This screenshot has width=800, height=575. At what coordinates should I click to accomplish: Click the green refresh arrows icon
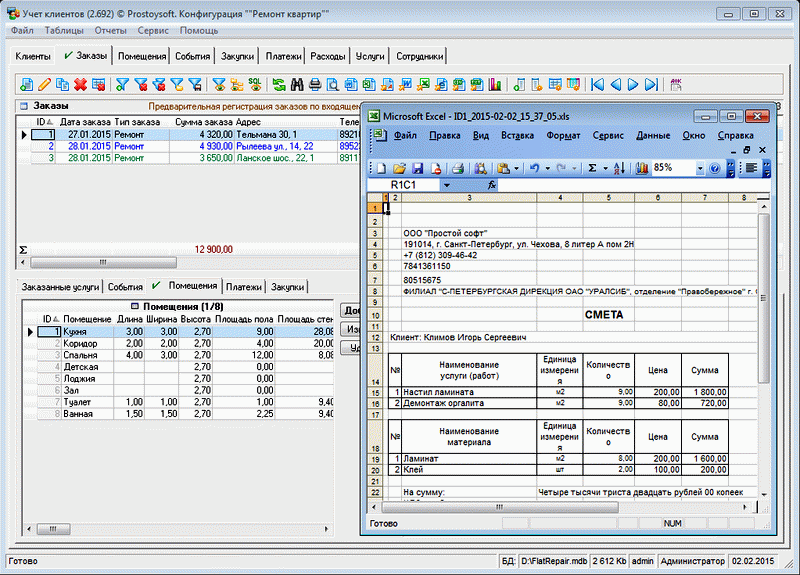[x=279, y=84]
